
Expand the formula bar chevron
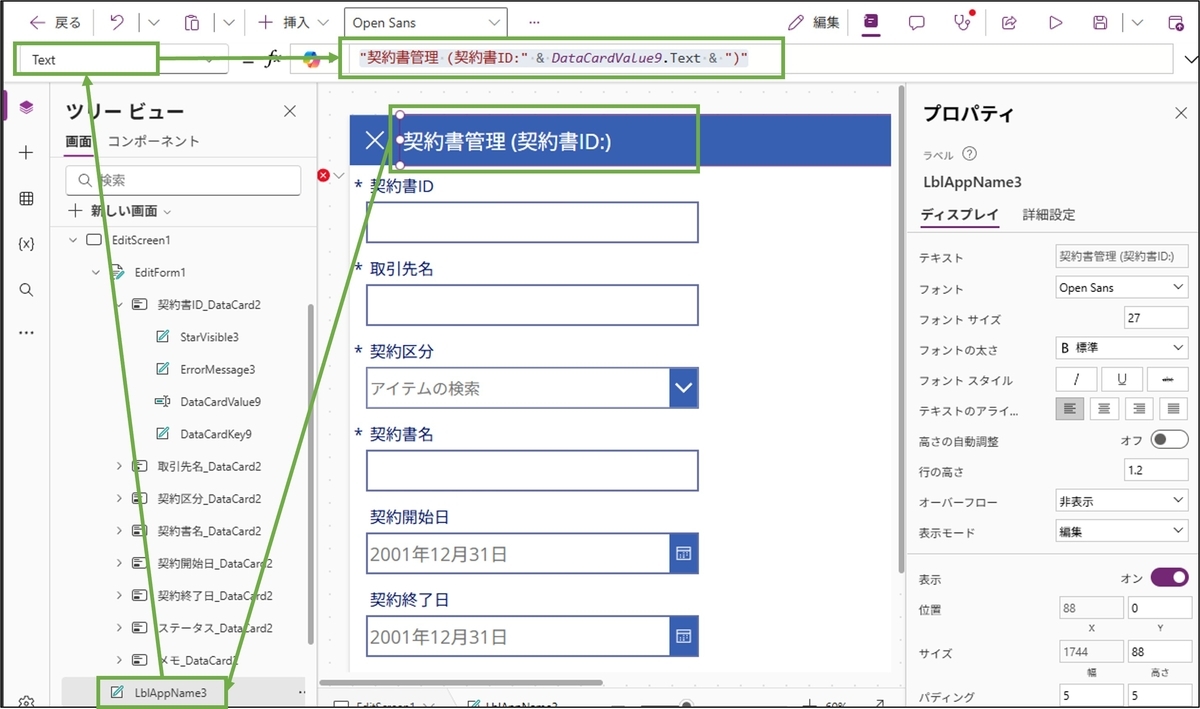1188,60
